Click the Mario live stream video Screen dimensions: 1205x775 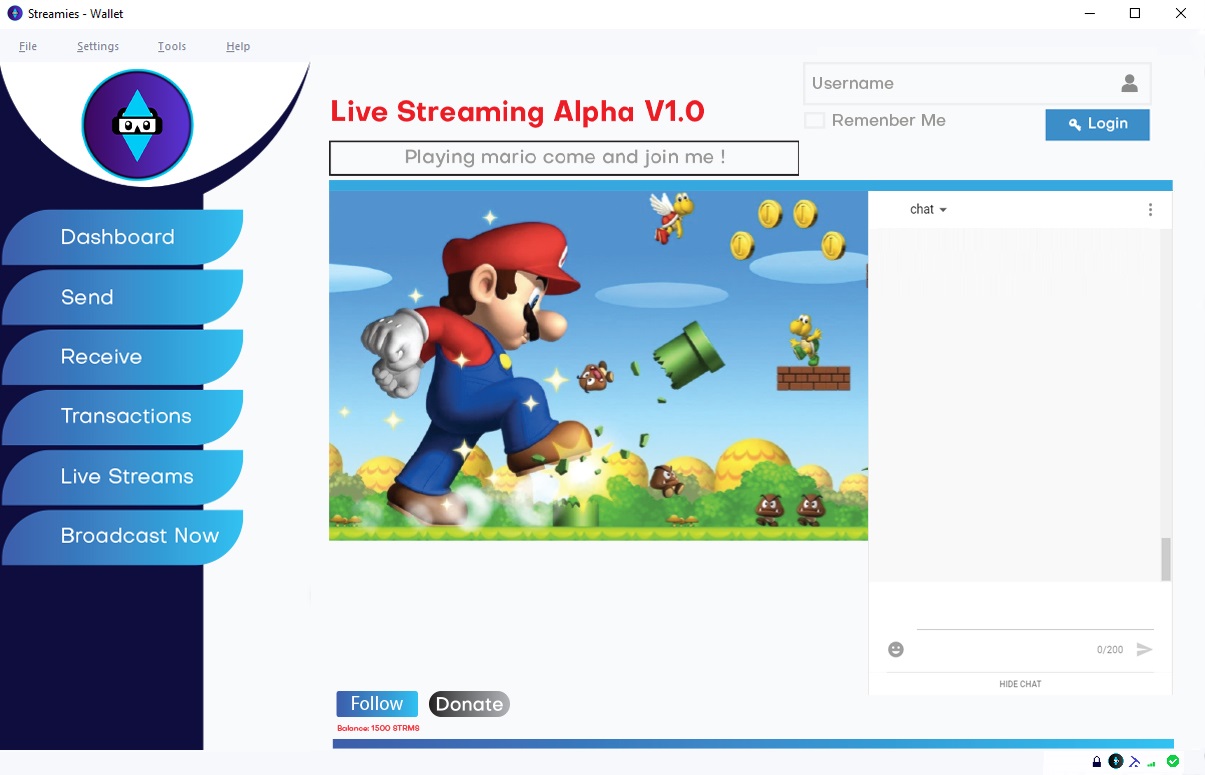click(598, 366)
